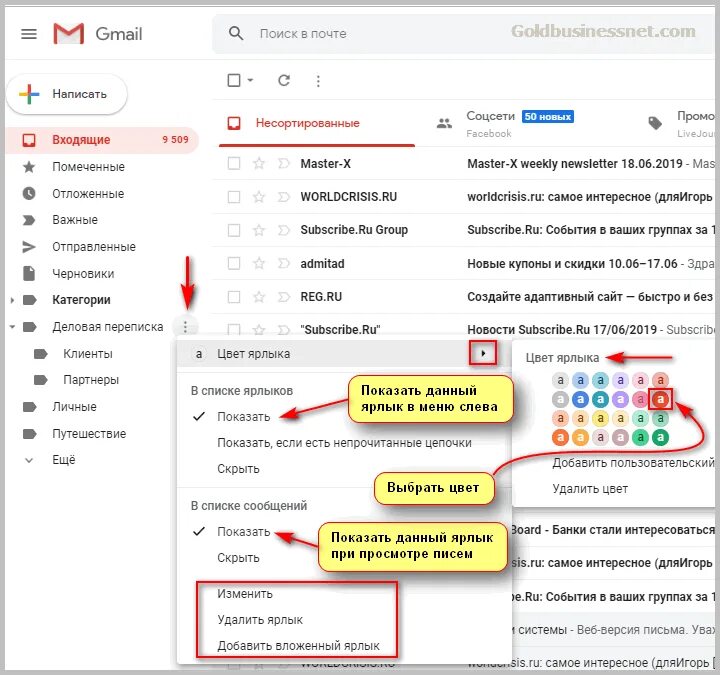Check the REG.RU email checkbox
Image resolution: width=720 pixels, height=675 pixels.
click(x=234, y=297)
